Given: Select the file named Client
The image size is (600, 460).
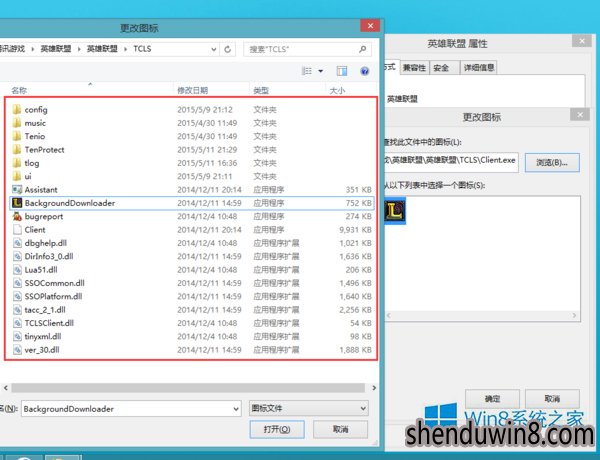Looking at the screenshot, I should (x=35, y=230).
